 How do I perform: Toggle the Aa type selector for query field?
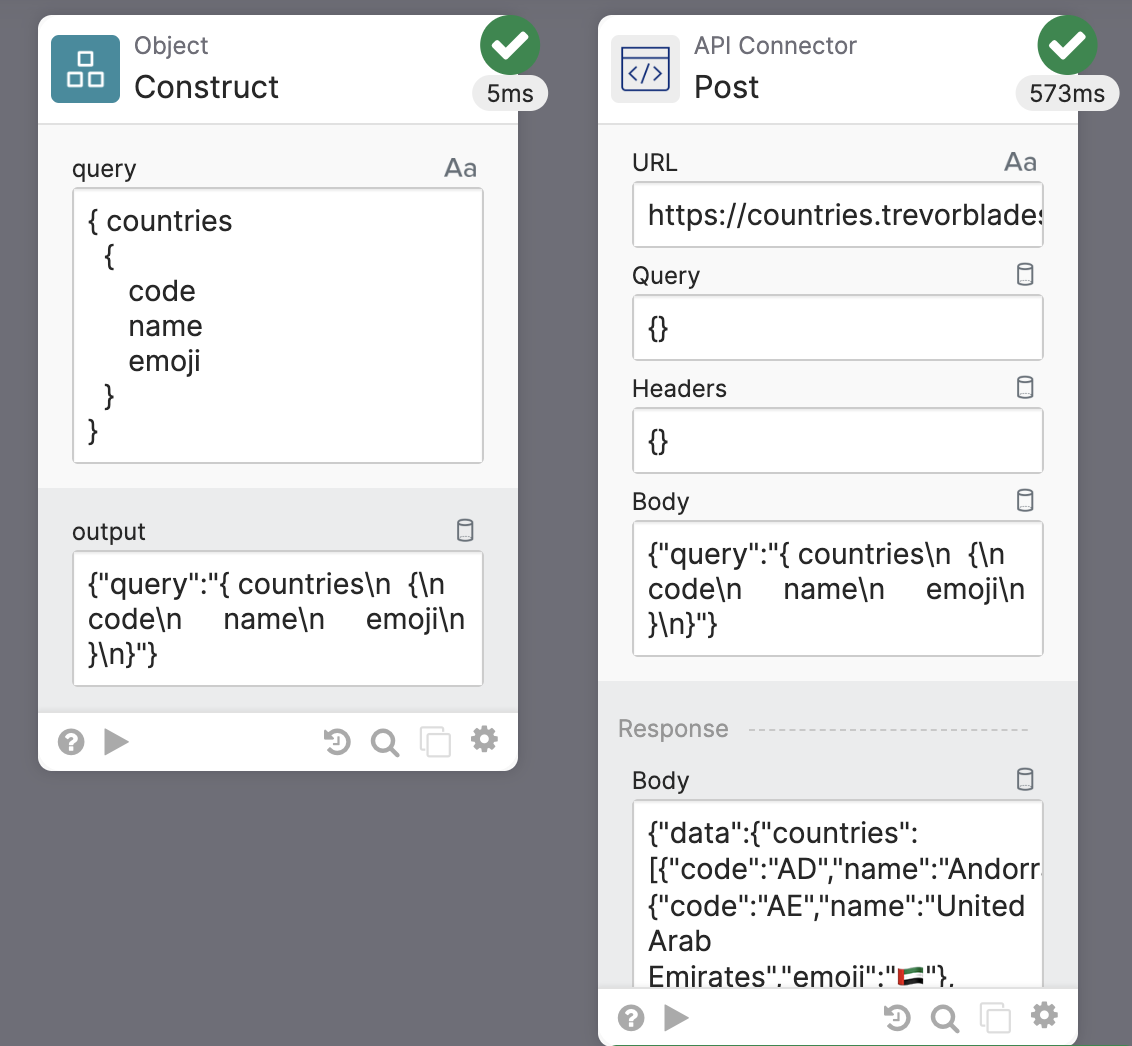pyautogui.click(x=460, y=169)
